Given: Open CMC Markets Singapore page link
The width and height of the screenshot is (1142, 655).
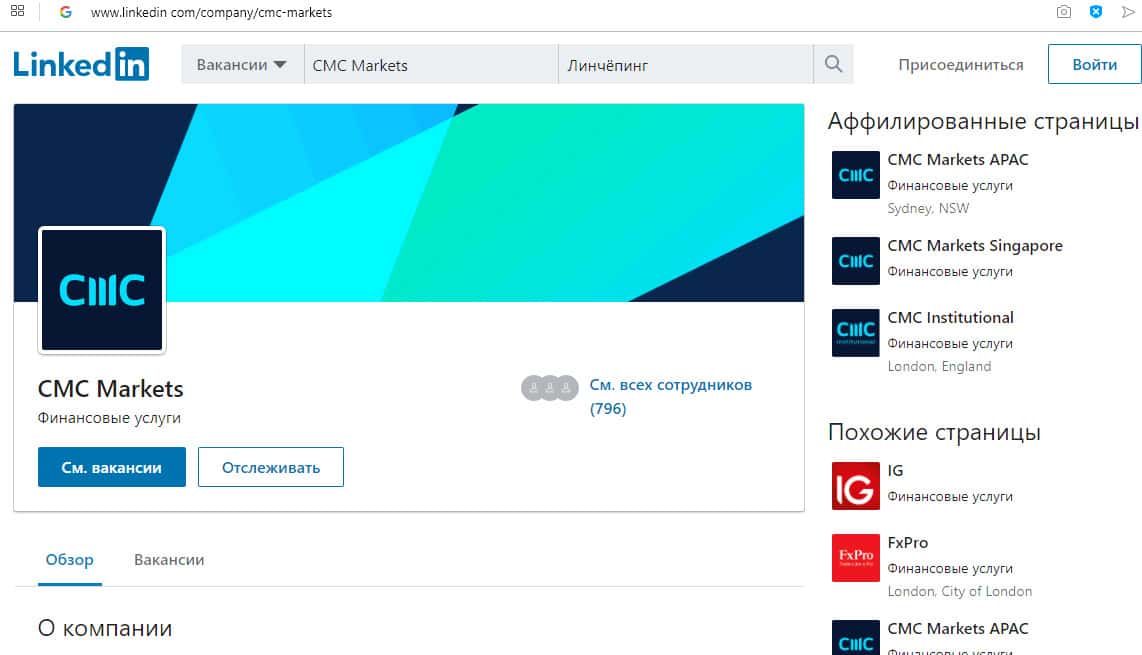Looking at the screenshot, I should (974, 246).
